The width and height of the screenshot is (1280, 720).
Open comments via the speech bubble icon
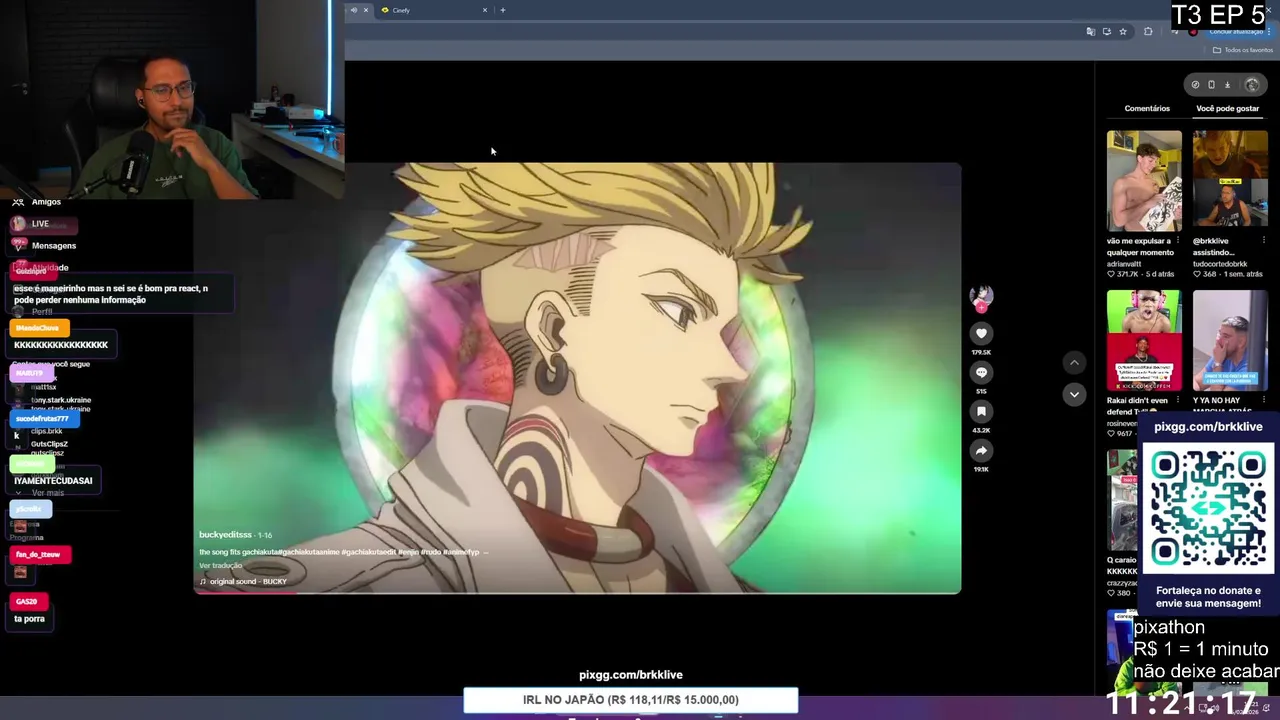point(981,372)
